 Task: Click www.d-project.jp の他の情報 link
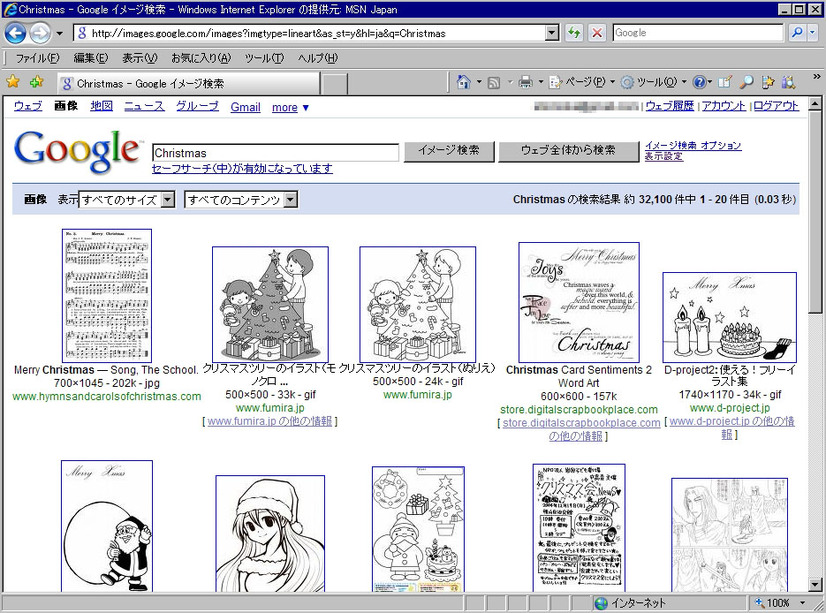point(732,428)
